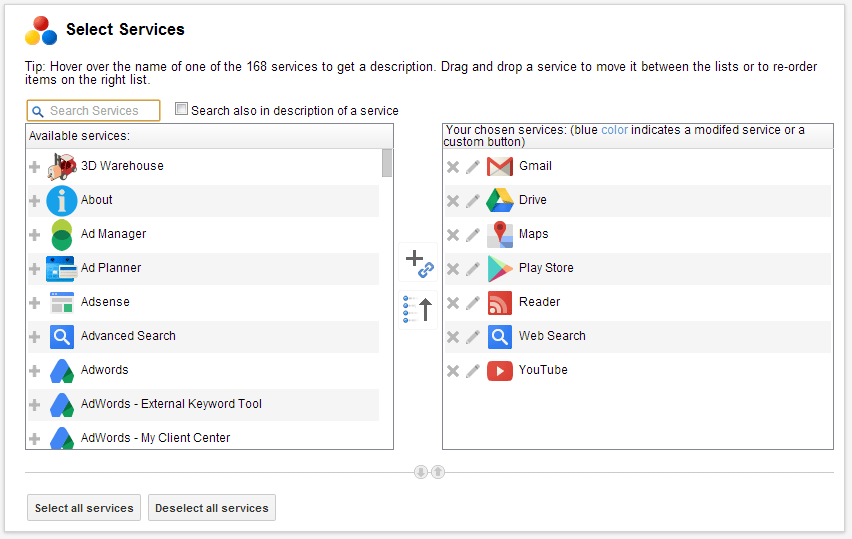
Task: Enable search in service description checkbox
Action: tap(181, 109)
